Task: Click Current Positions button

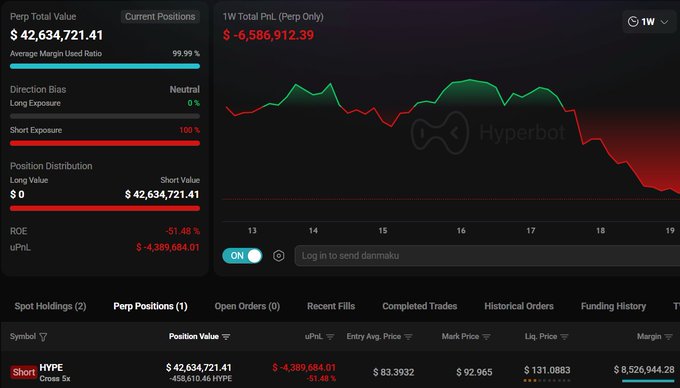Action: click(160, 16)
